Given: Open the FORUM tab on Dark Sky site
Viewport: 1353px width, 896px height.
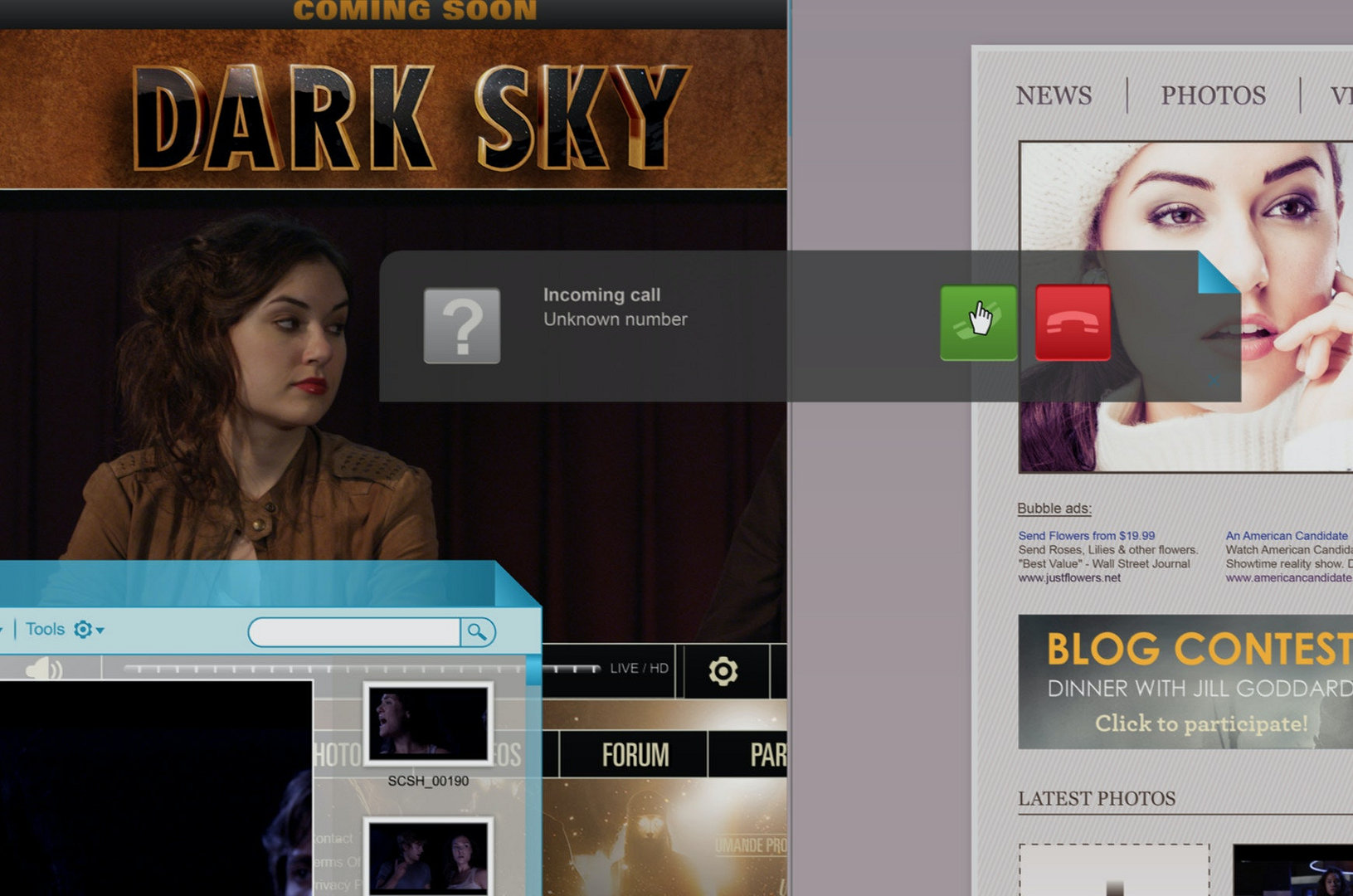Looking at the screenshot, I should tap(635, 755).
